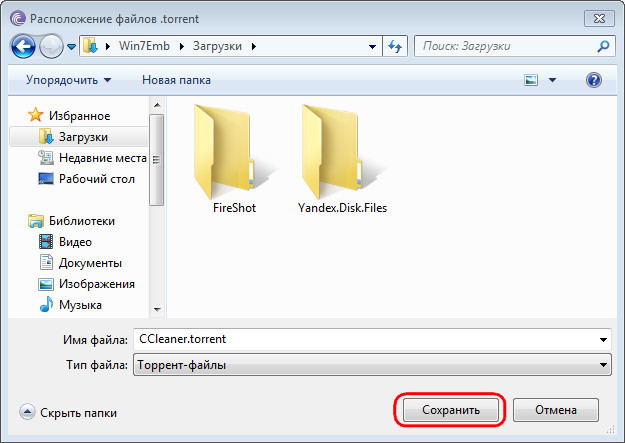Click the Видео filmstrip icon

coord(46,242)
